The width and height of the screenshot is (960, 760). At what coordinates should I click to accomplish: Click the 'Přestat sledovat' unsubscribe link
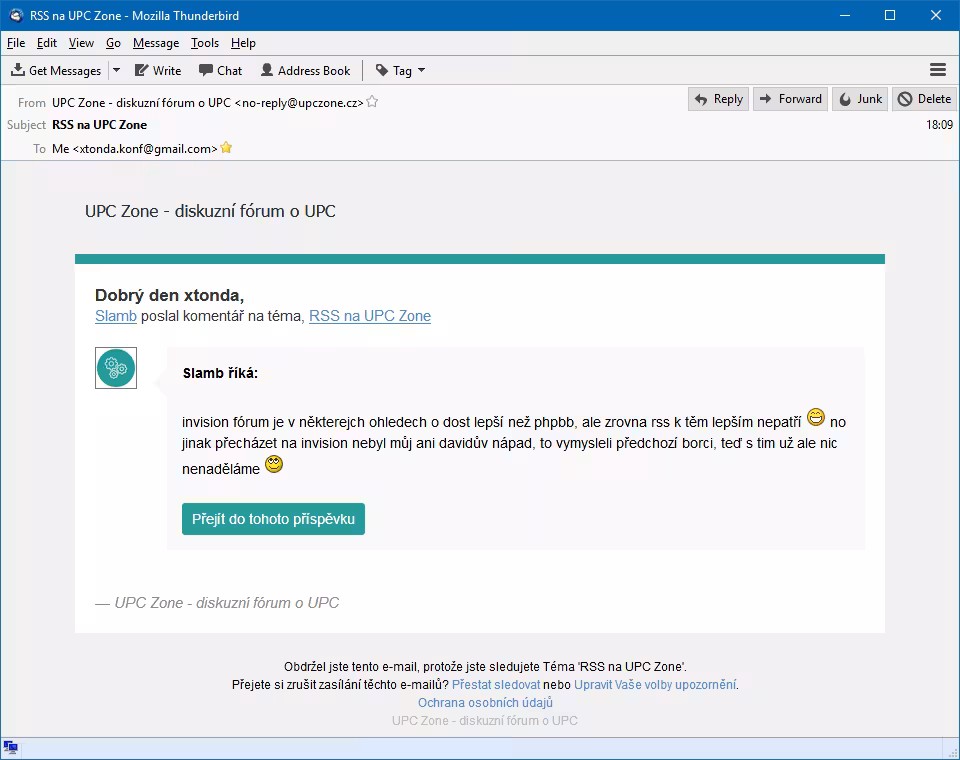pyautogui.click(x=496, y=685)
